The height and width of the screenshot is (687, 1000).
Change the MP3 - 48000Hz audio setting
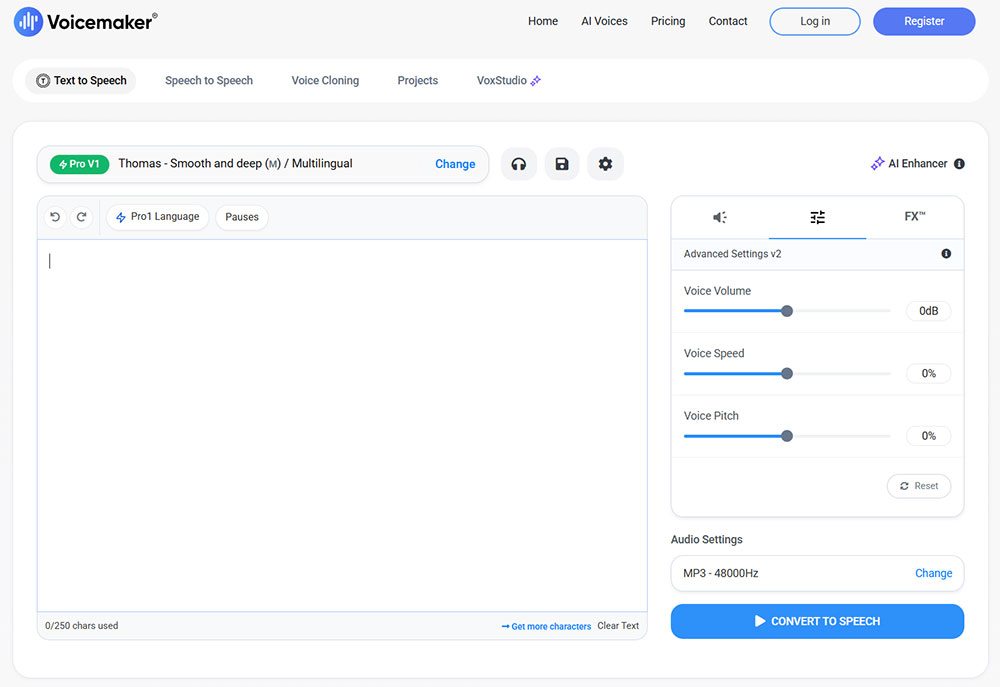(x=934, y=573)
